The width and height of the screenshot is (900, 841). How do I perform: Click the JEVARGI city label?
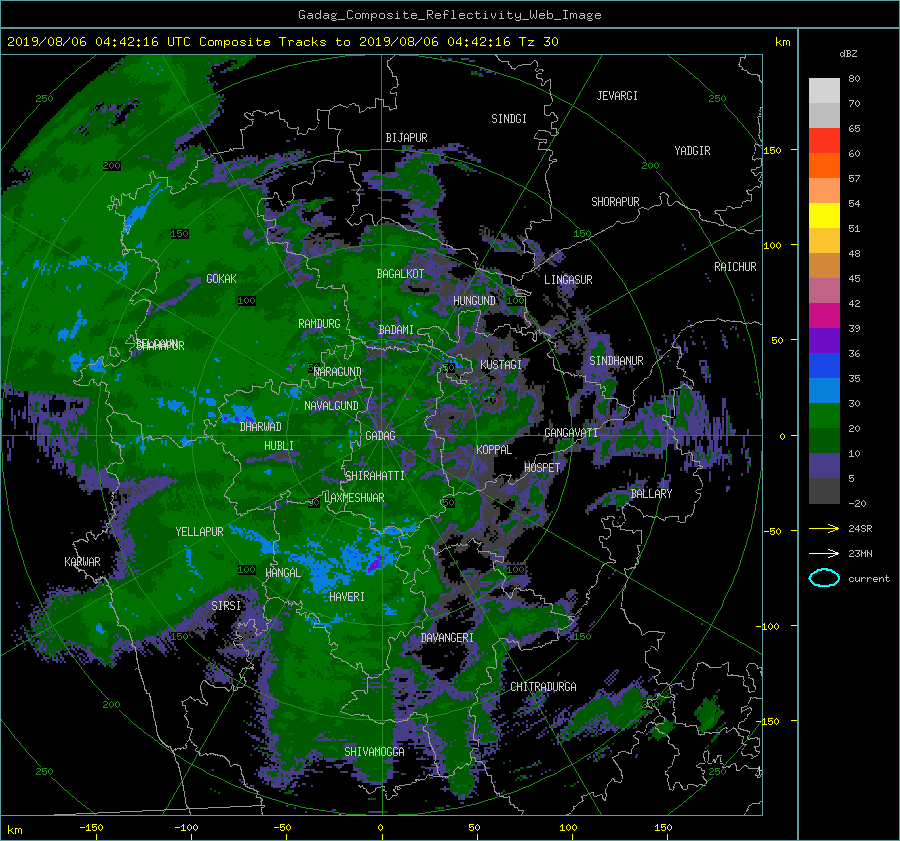click(617, 96)
